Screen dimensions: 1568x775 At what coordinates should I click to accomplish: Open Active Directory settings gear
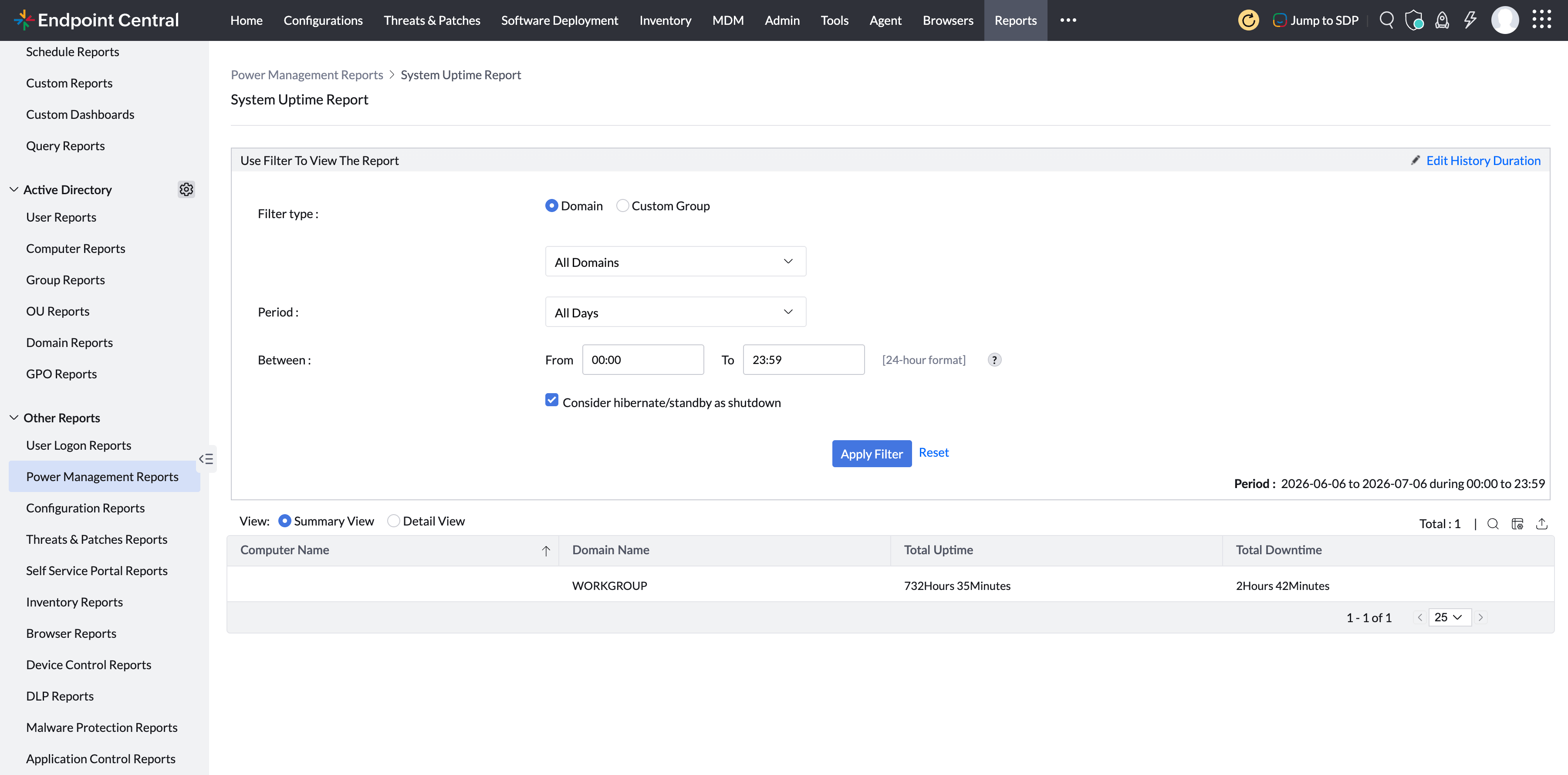186,189
